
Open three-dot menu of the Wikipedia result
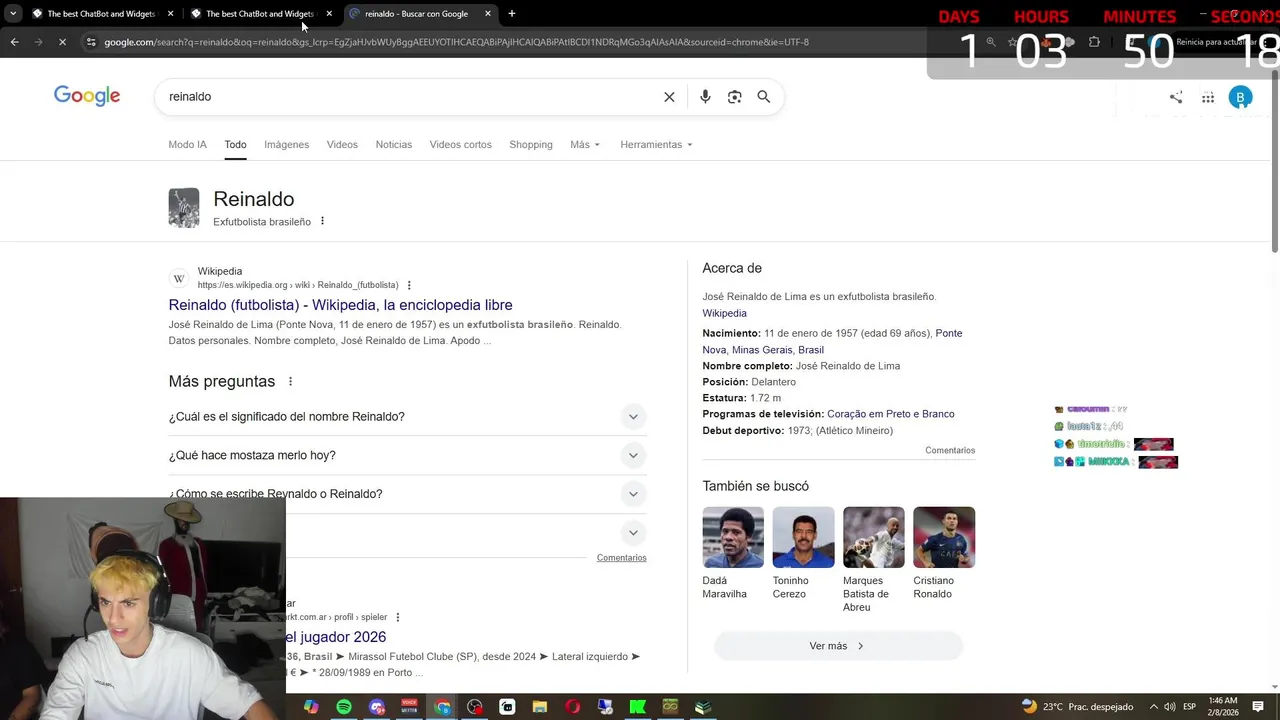pyautogui.click(x=409, y=285)
